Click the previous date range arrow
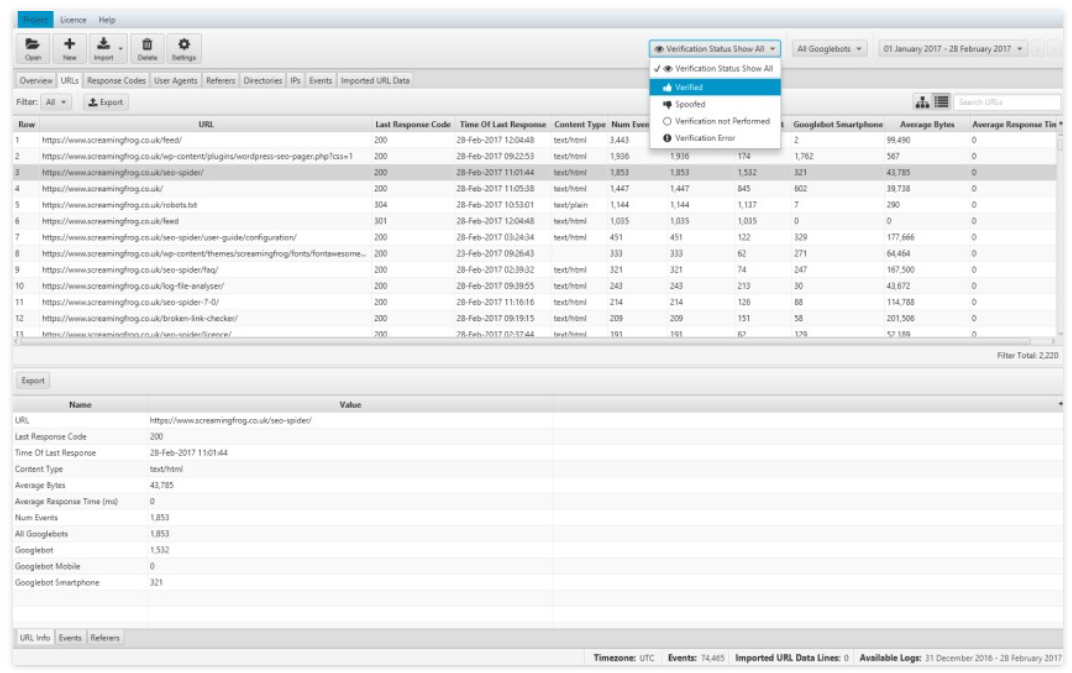The height and width of the screenshot is (673, 1072). [x=1038, y=49]
